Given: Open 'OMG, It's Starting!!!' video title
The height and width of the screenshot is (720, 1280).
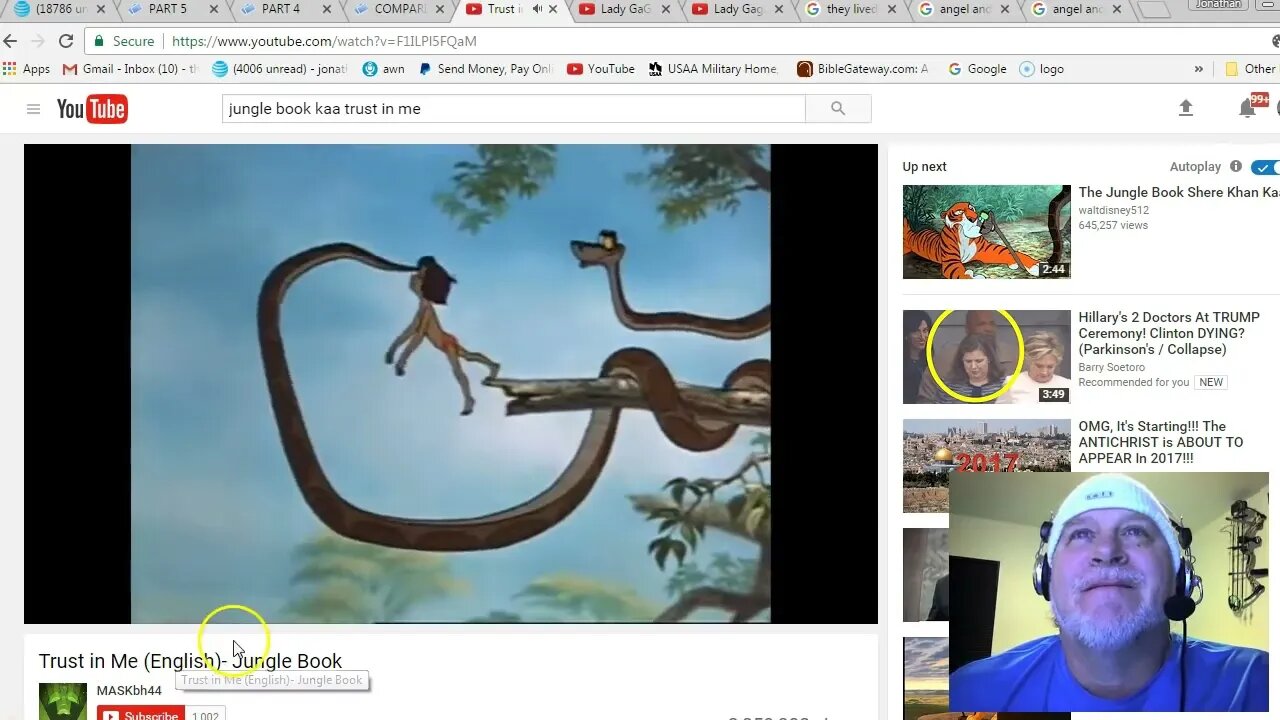Looking at the screenshot, I should click(x=1161, y=442).
